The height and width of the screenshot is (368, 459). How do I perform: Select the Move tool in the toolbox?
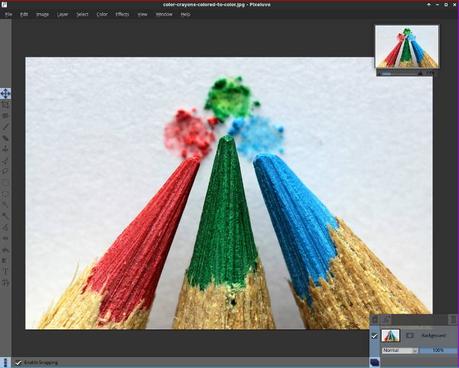coord(5,93)
